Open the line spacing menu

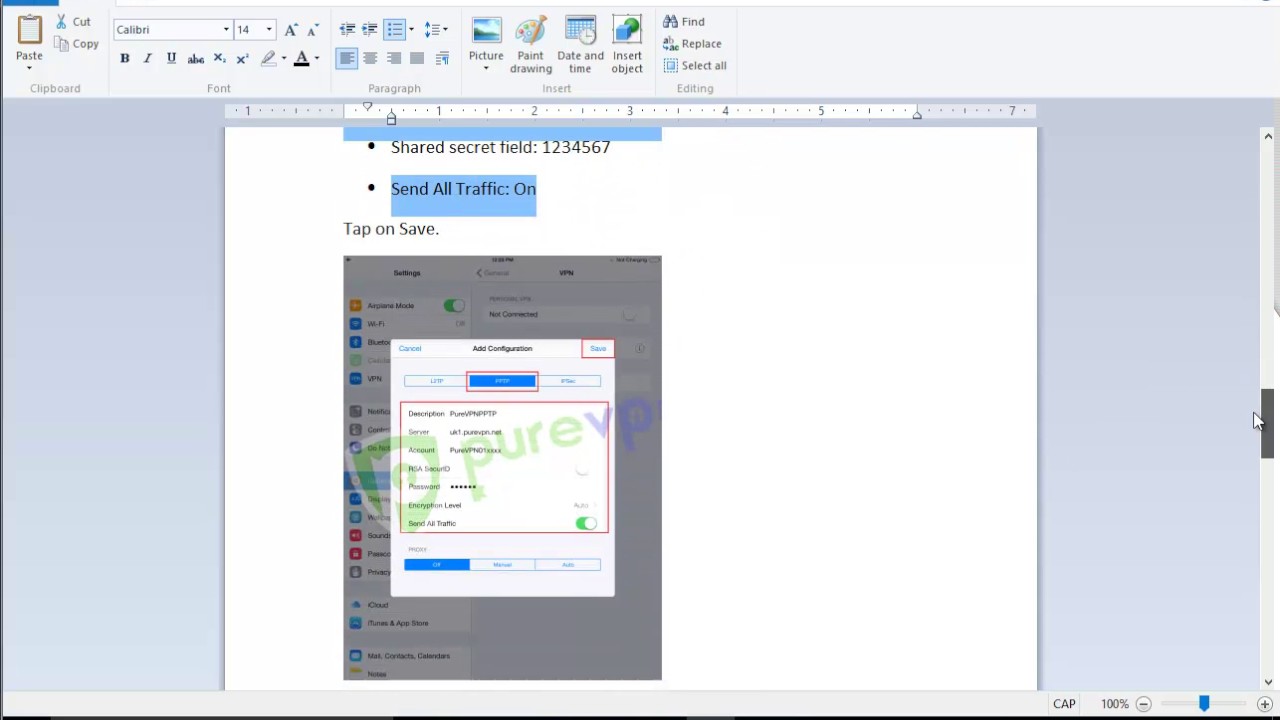pyautogui.click(x=436, y=30)
